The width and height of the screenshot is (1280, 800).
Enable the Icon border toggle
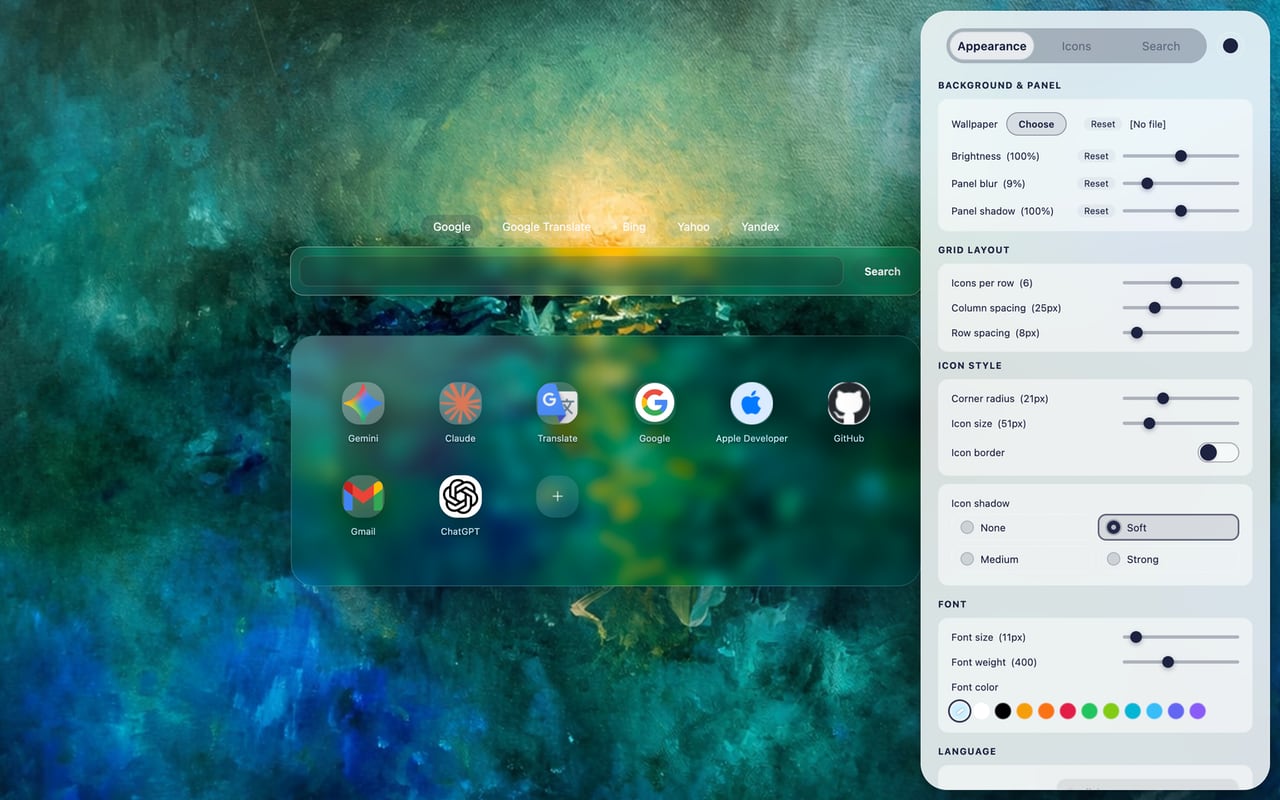point(1217,452)
